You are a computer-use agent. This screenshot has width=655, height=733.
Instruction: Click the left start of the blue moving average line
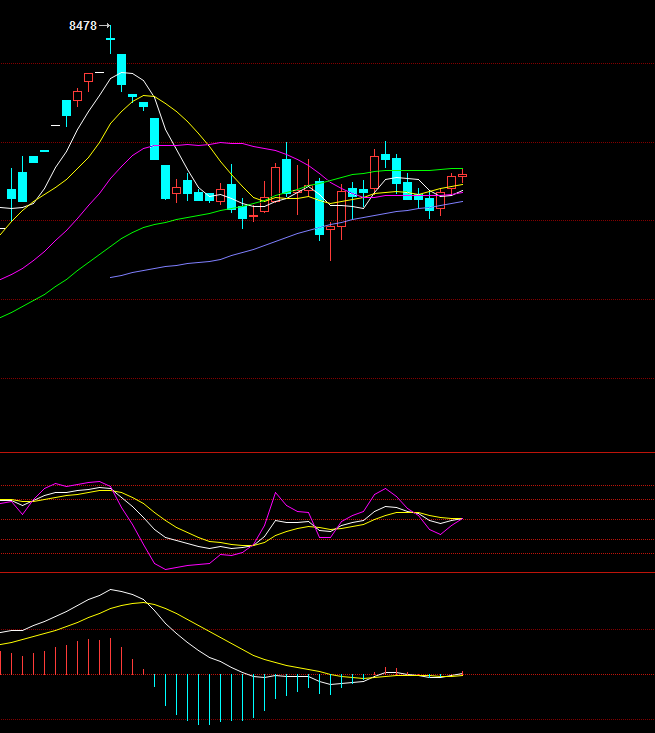pyautogui.click(x=111, y=277)
